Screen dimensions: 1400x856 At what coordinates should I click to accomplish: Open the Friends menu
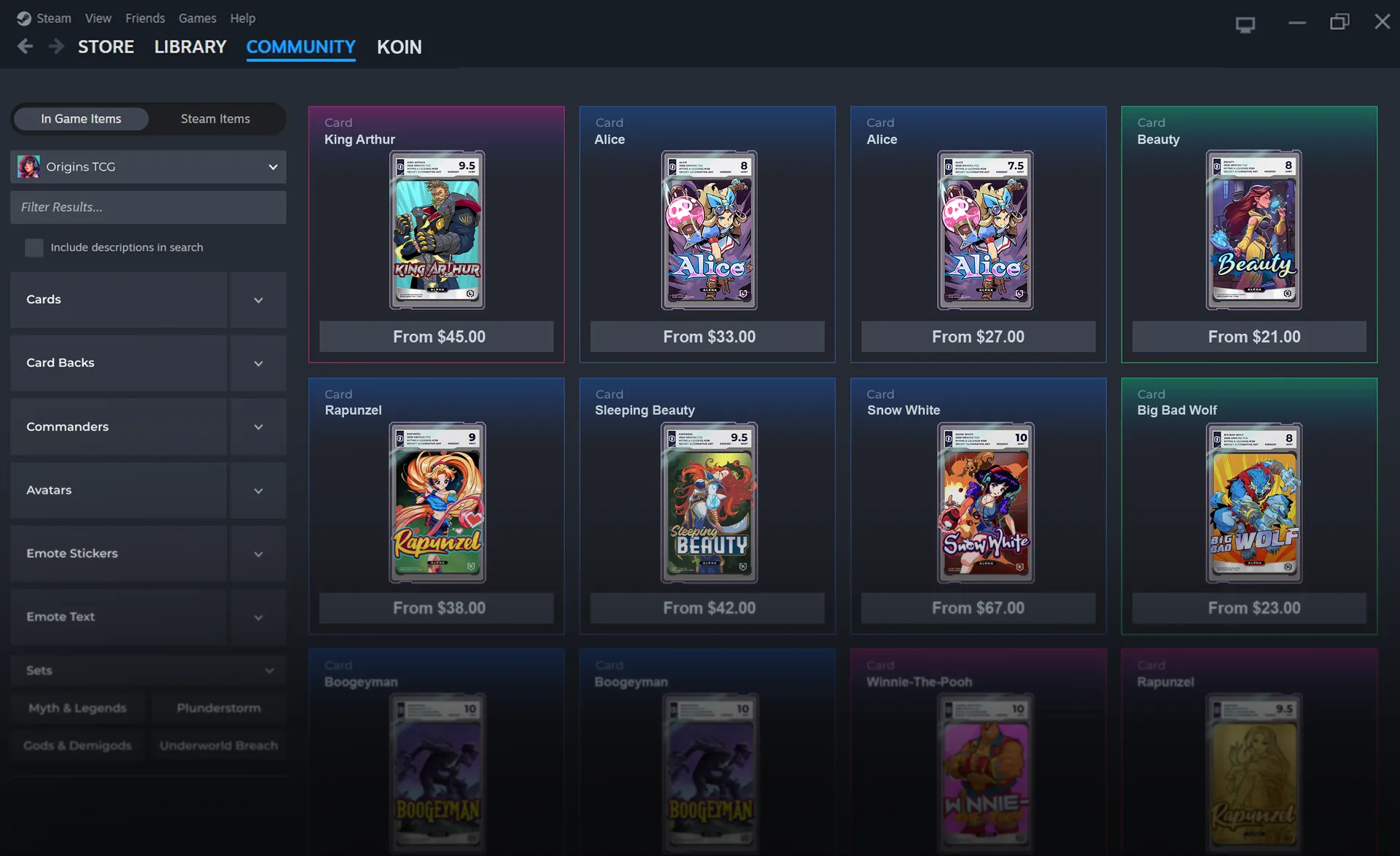(145, 18)
